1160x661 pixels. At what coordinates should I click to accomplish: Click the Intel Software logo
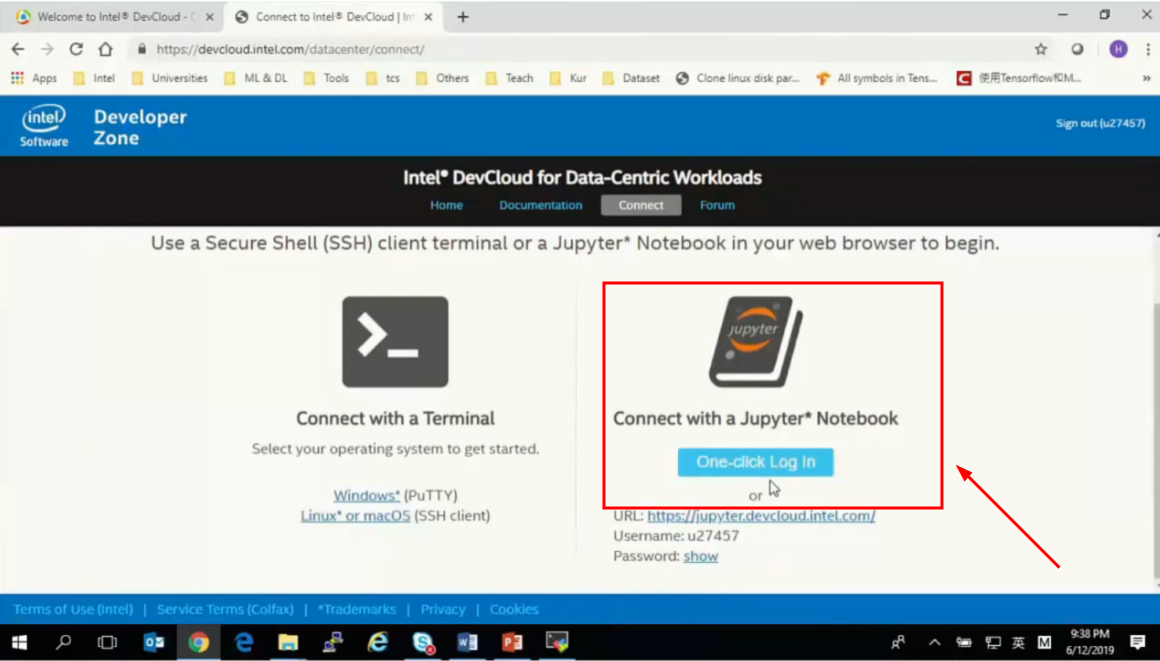44,126
